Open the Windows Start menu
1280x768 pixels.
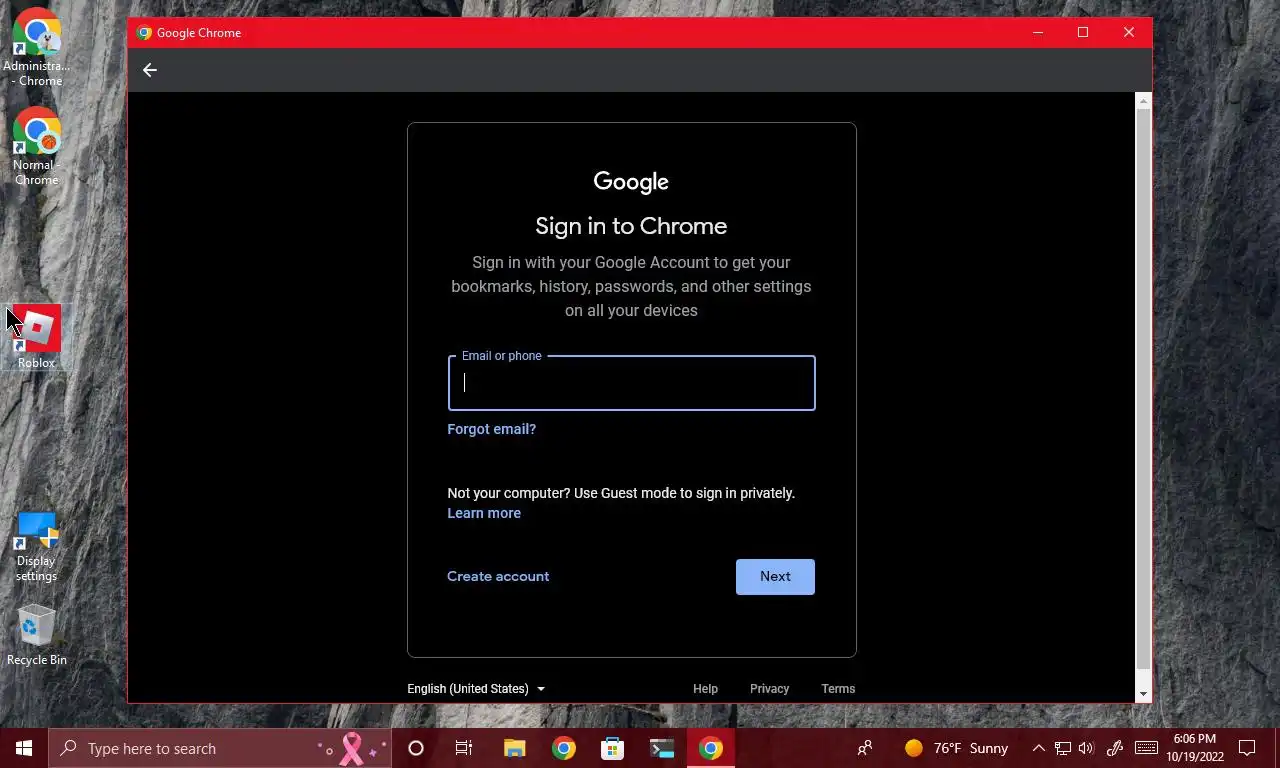click(x=24, y=748)
